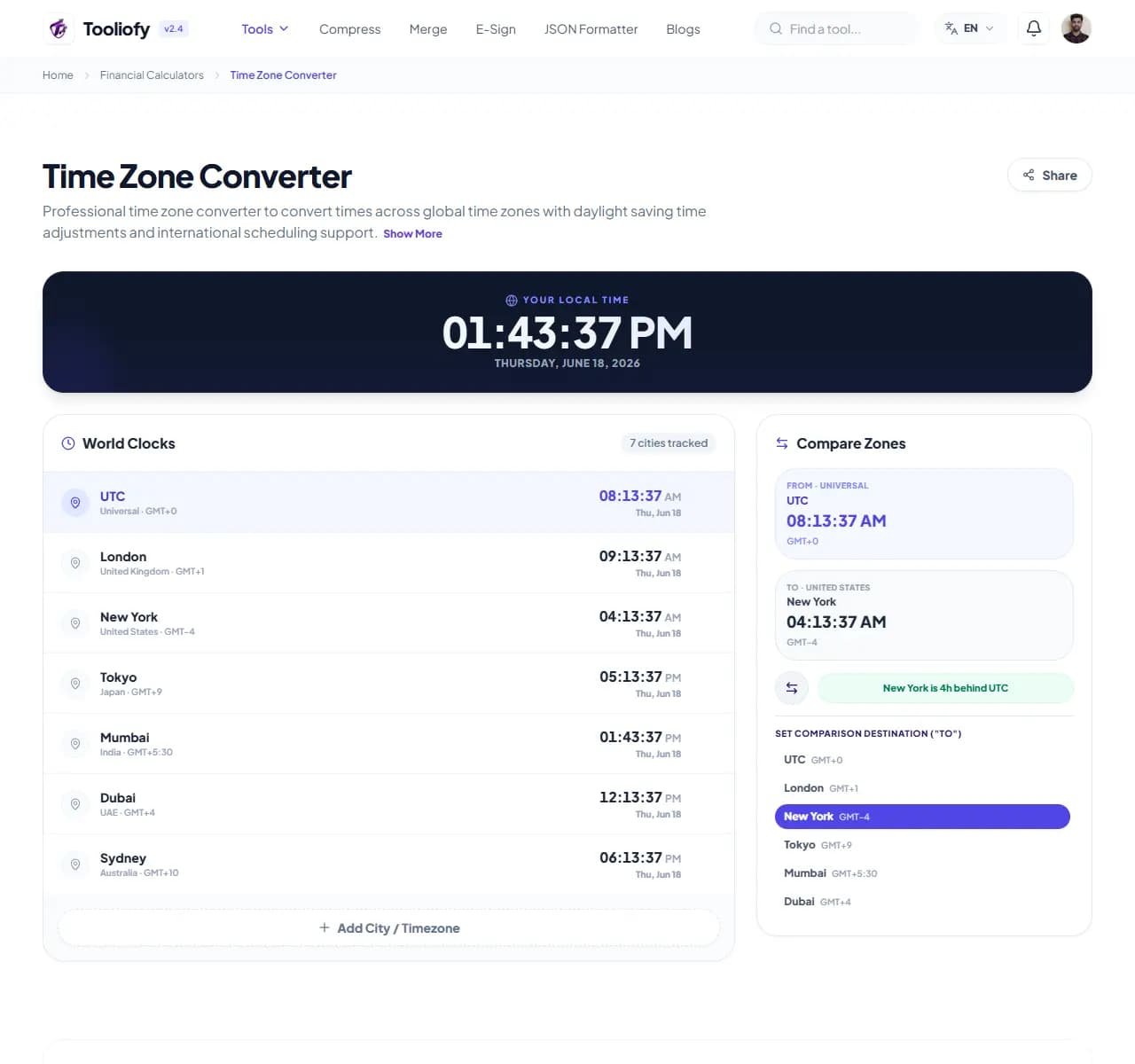Click the Tooliofy logo icon

pos(59,28)
